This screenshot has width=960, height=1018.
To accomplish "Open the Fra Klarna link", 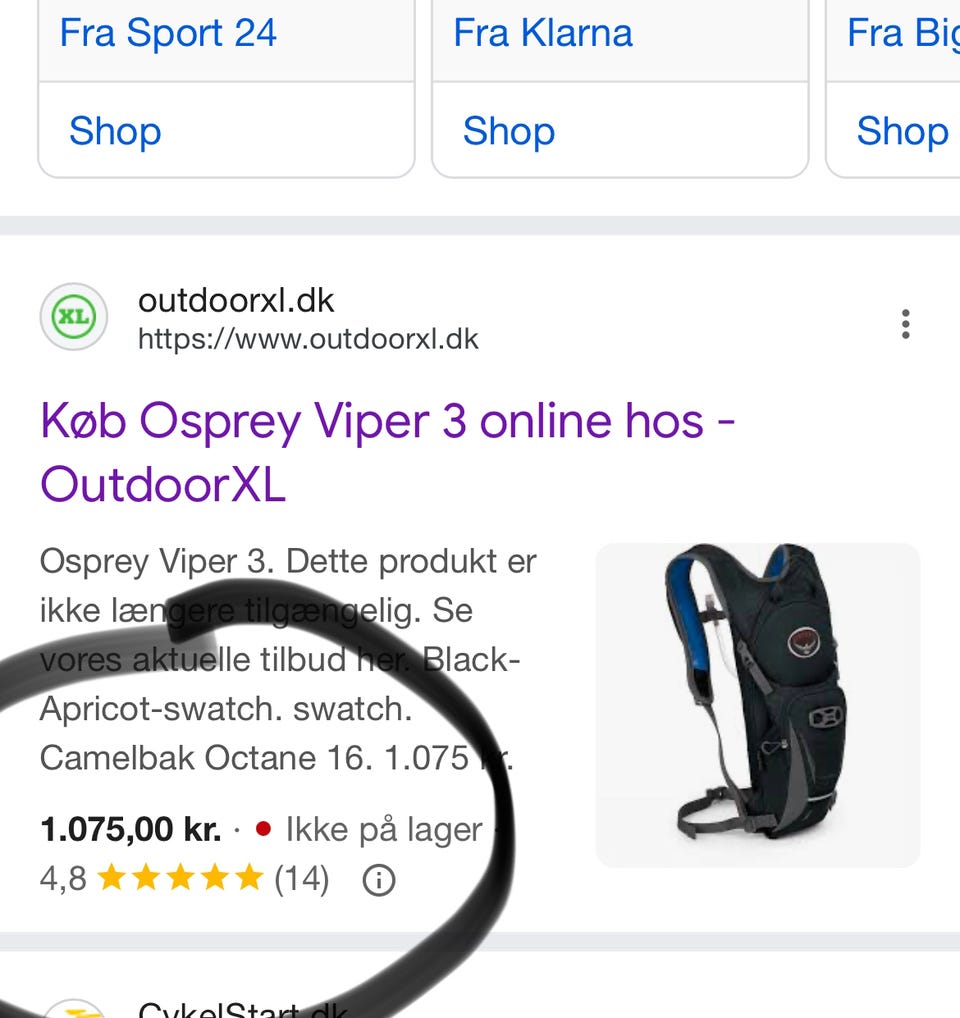I will click(x=543, y=33).
